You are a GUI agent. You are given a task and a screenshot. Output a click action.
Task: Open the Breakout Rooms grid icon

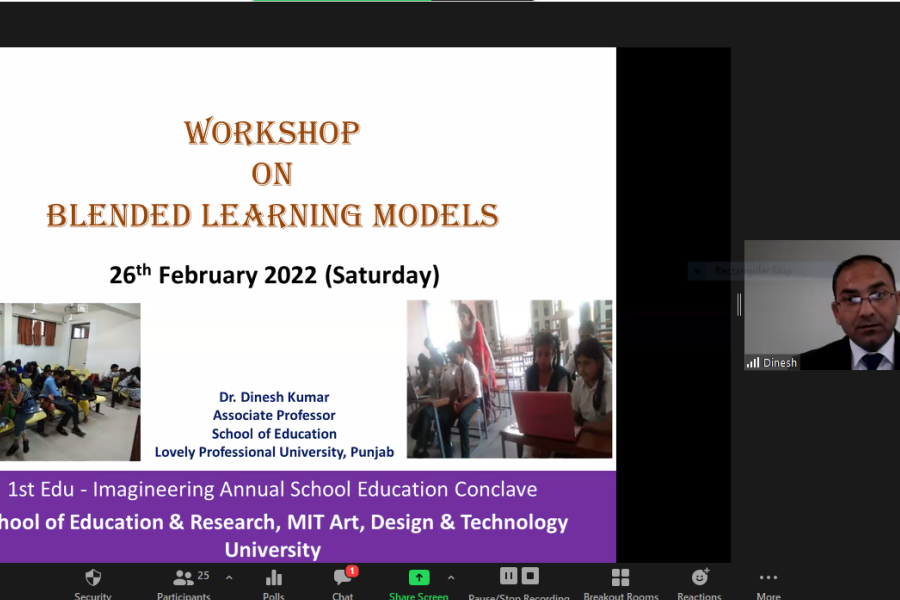(620, 577)
